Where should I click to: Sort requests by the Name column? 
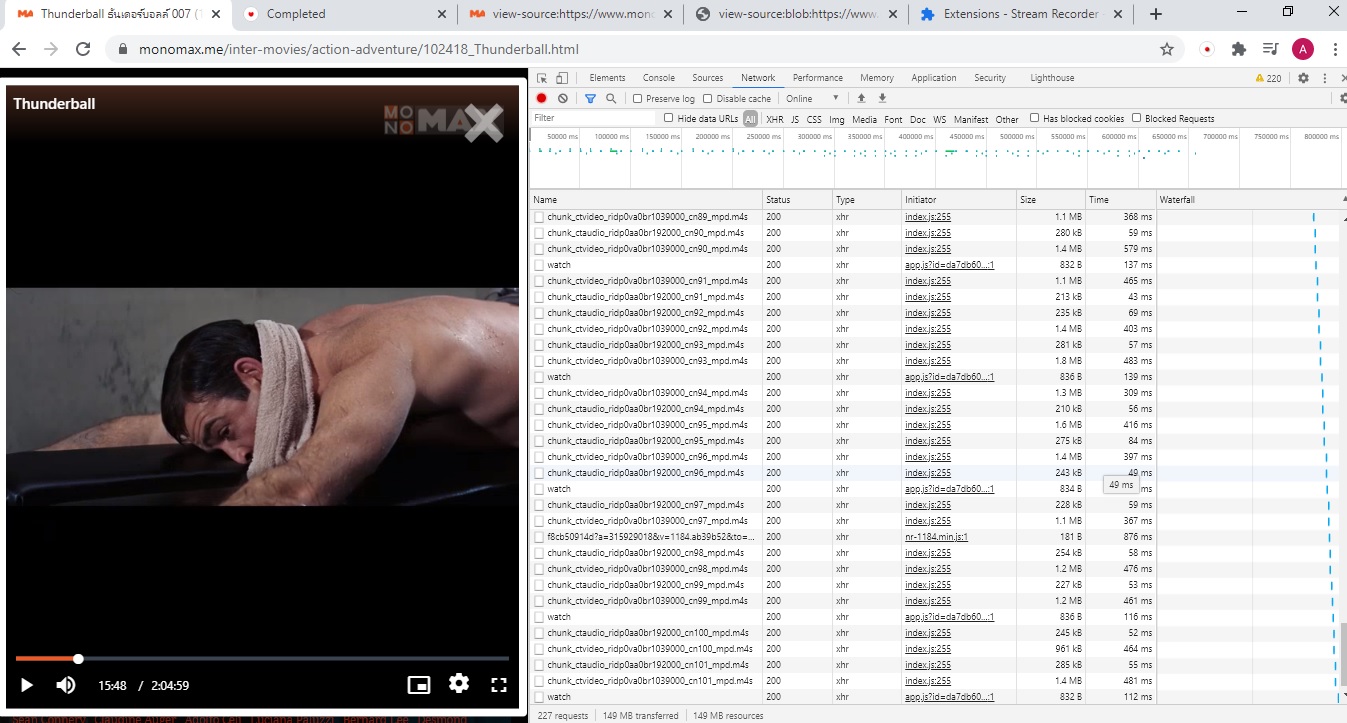[646, 200]
